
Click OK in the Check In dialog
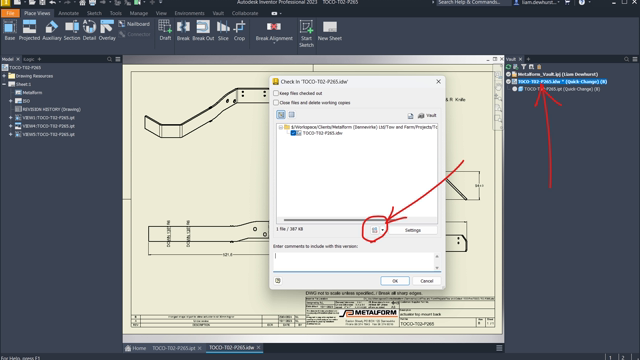395,281
